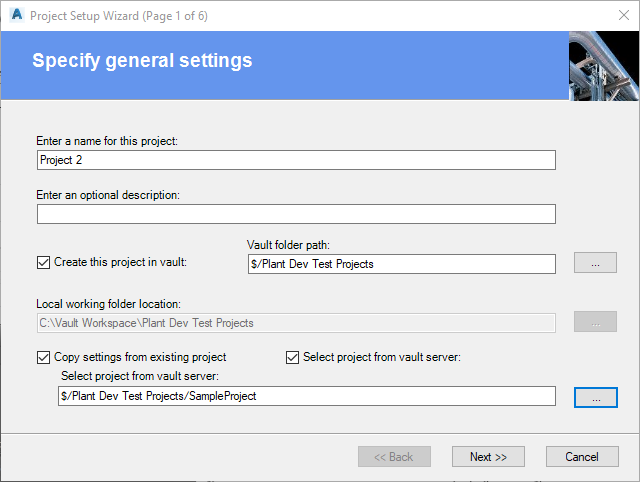
Task: Click browse button for local working folder
Action: (595, 322)
